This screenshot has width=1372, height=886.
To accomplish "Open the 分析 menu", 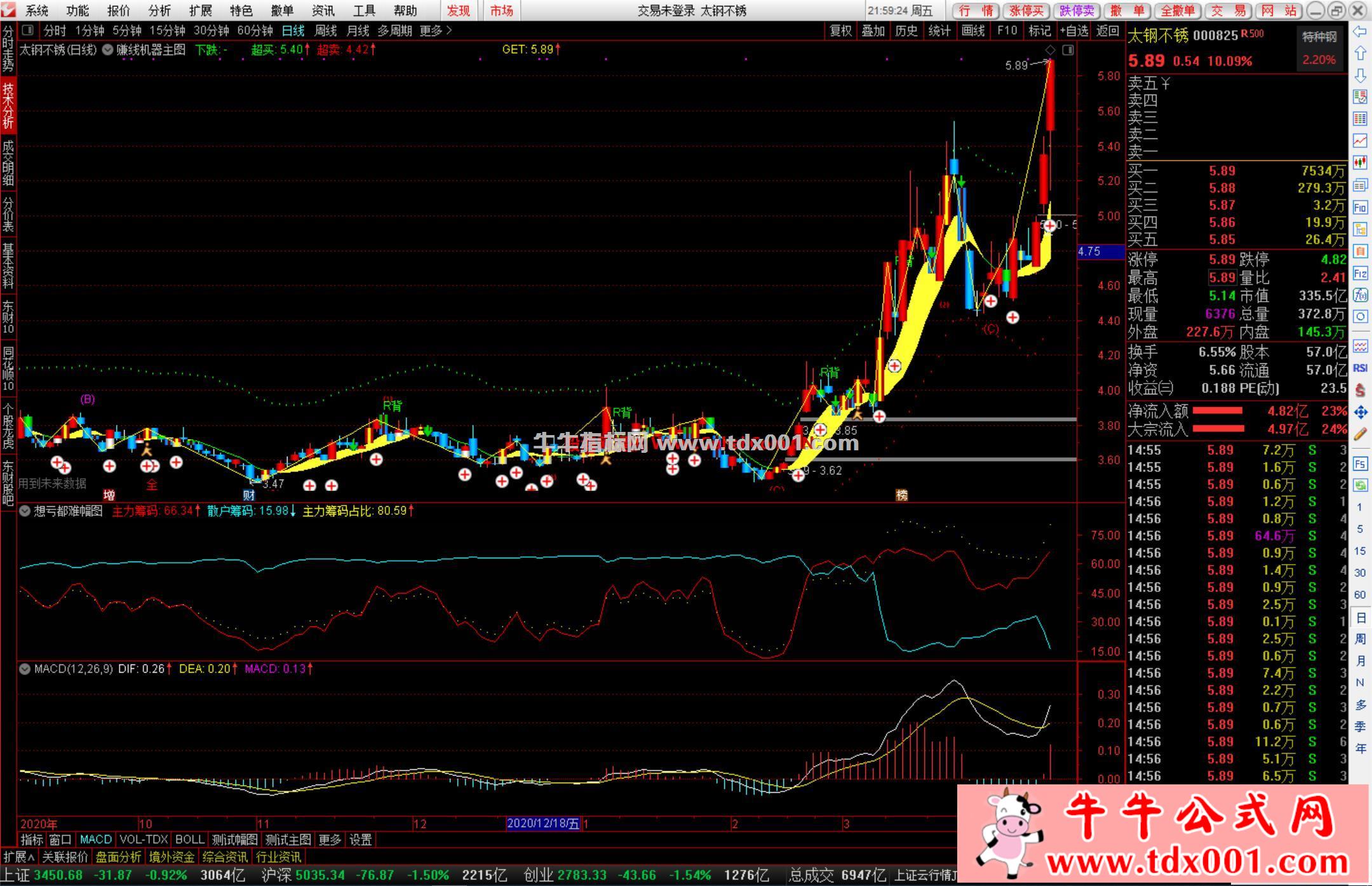I will pos(159,11).
